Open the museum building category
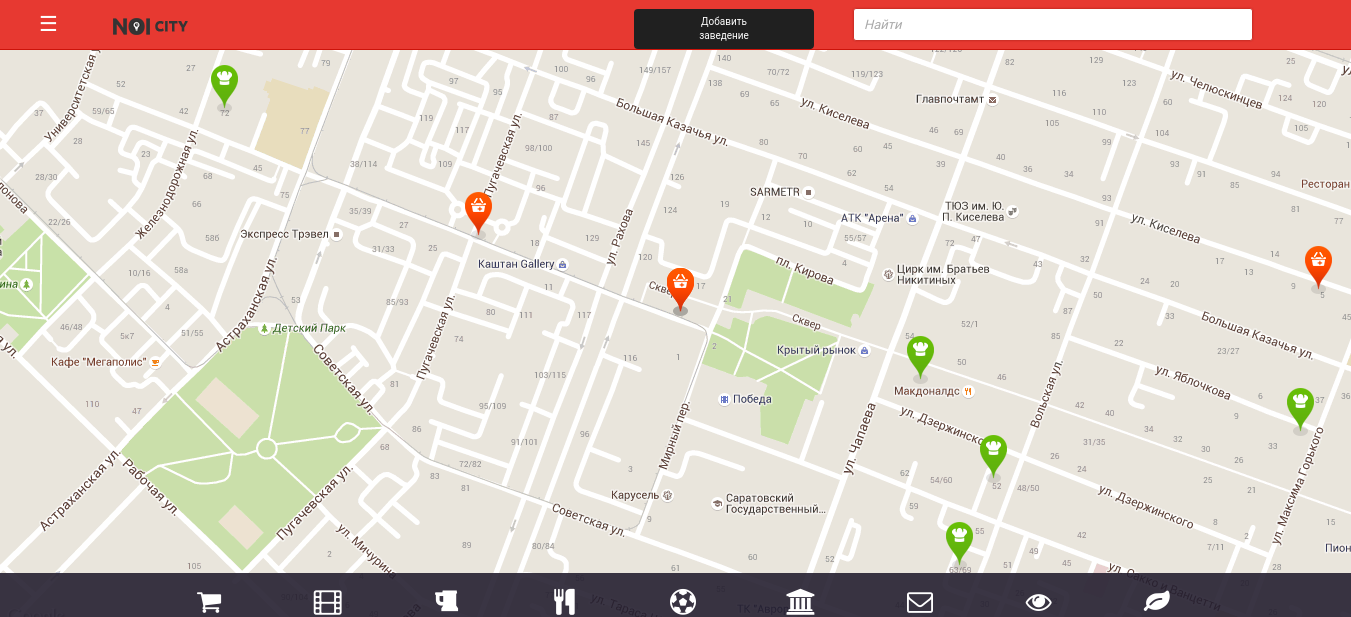 click(800, 601)
